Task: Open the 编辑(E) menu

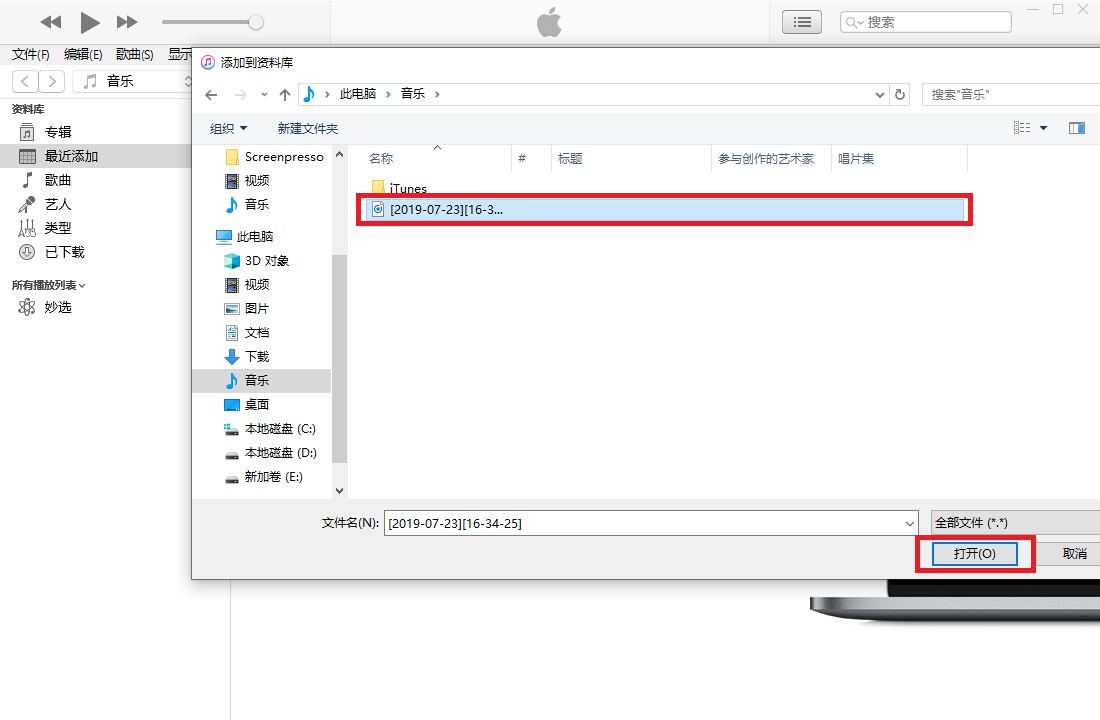Action: click(83, 55)
